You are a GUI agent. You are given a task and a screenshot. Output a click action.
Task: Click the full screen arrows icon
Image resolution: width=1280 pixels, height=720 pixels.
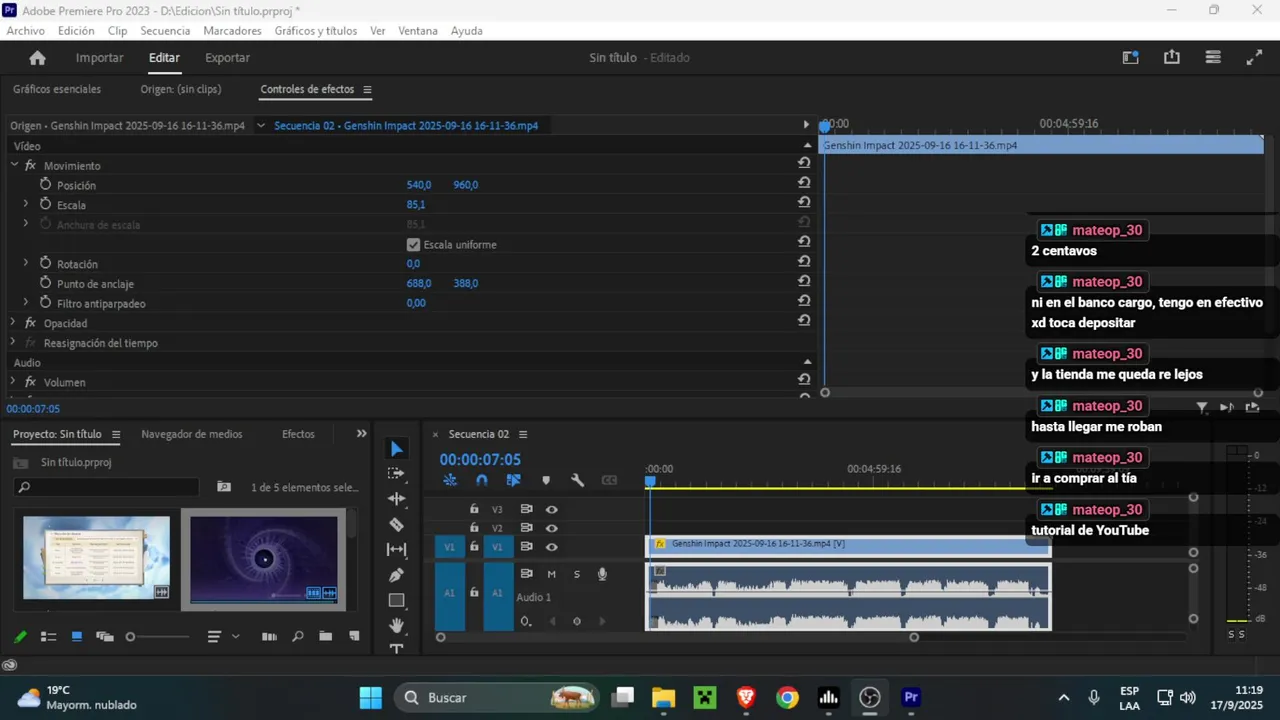[x=1254, y=58]
